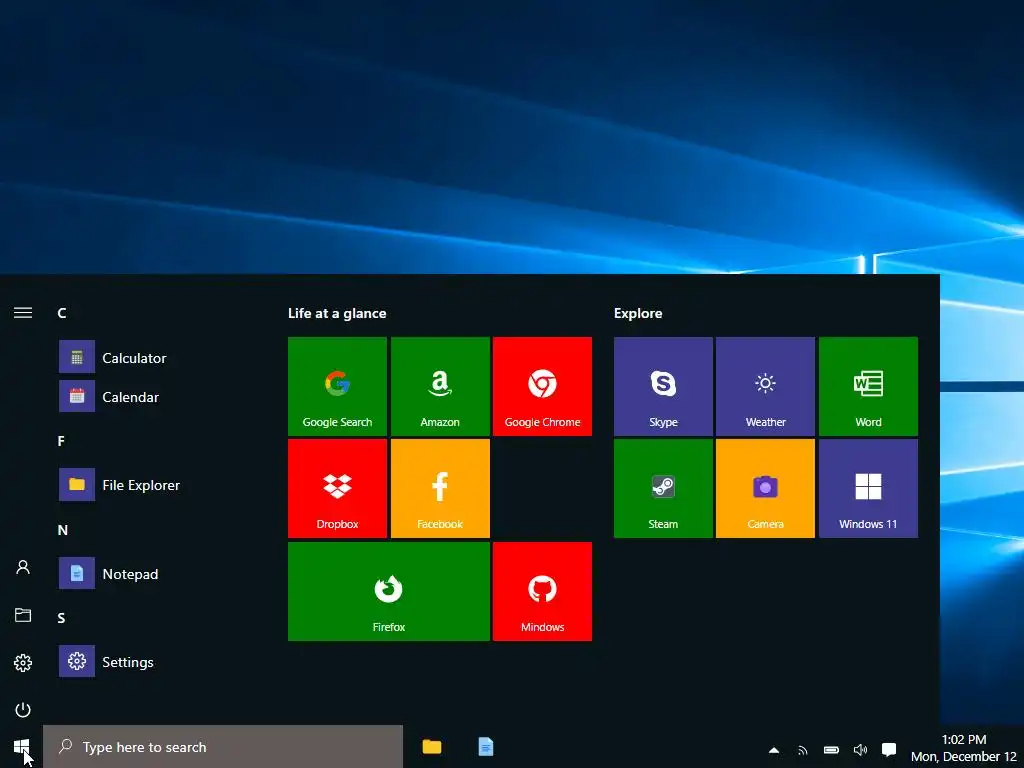Image resolution: width=1024 pixels, height=768 pixels.
Task: Click the Life at a glance group title
Action: (337, 313)
